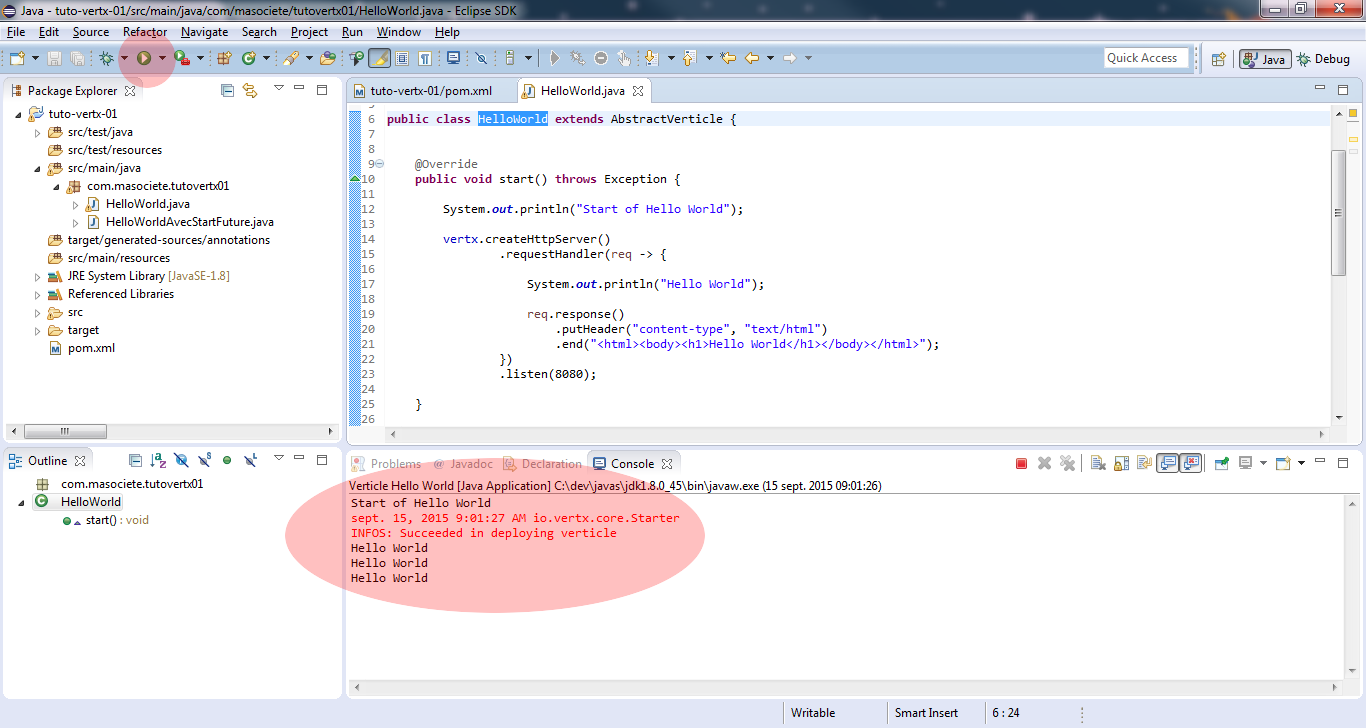
Task: Toggle Link with Editor in Package Explorer
Action: (x=250, y=91)
